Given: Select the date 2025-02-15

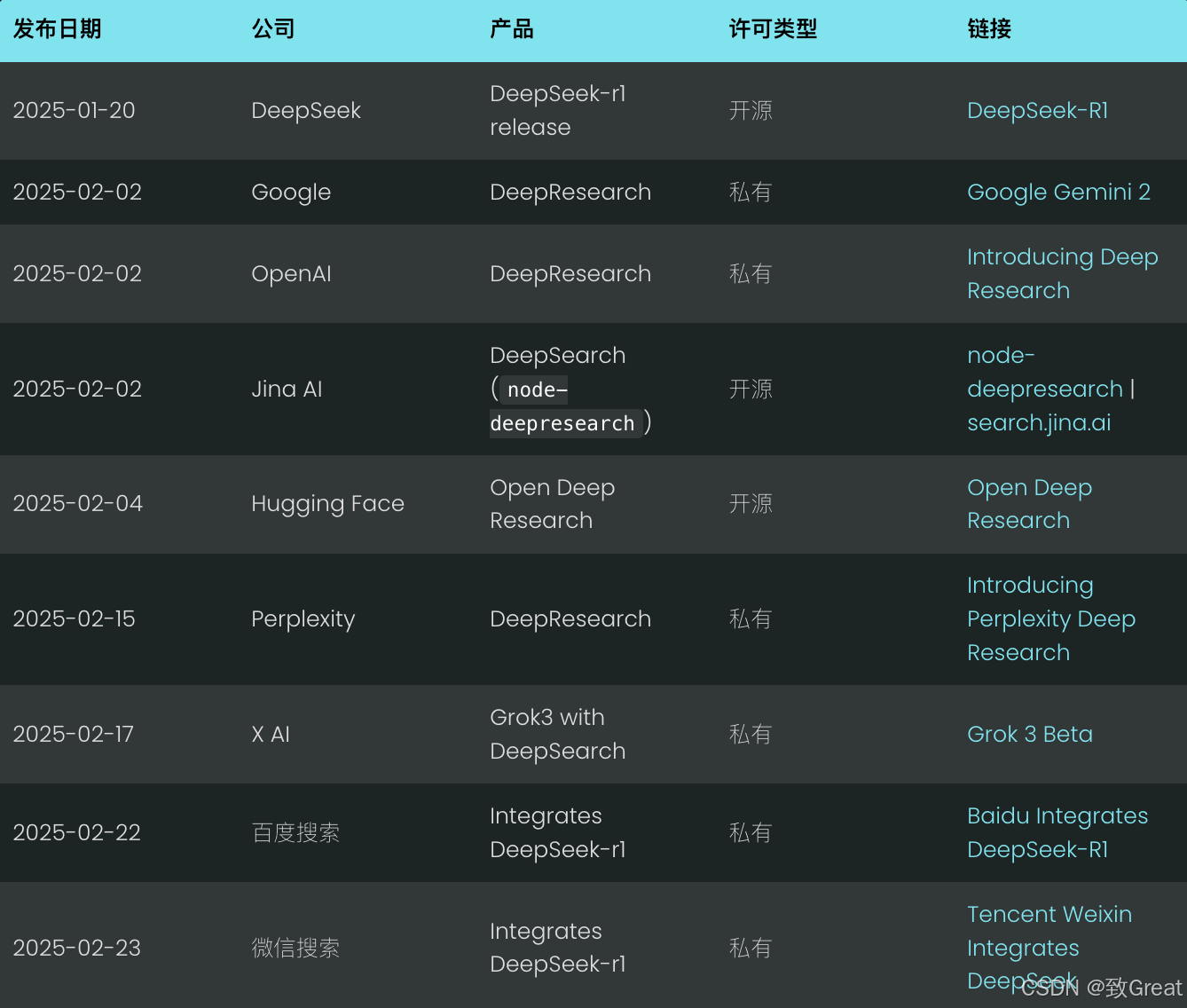Looking at the screenshot, I should coord(74,619).
